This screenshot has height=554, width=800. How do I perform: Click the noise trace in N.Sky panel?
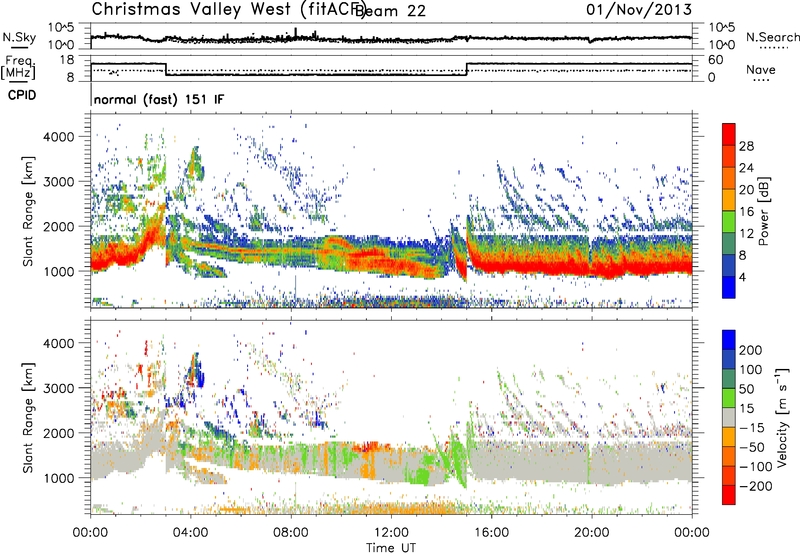pos(391,38)
